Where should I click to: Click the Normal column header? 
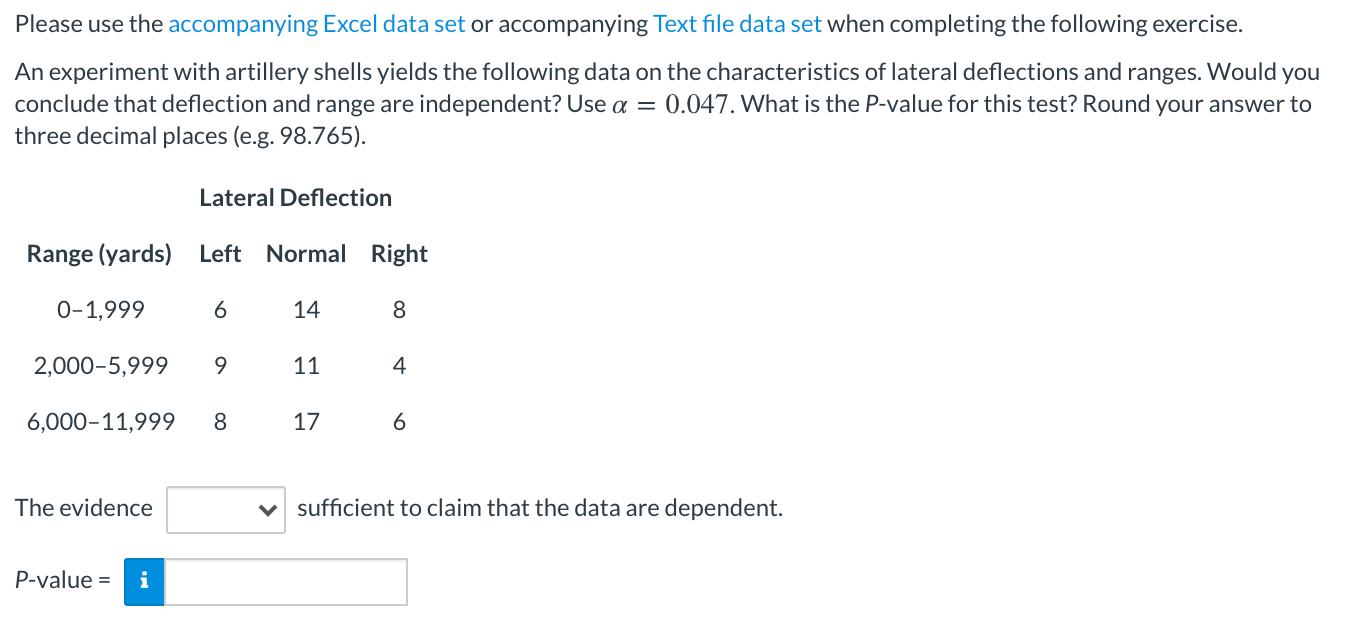pyautogui.click(x=306, y=254)
